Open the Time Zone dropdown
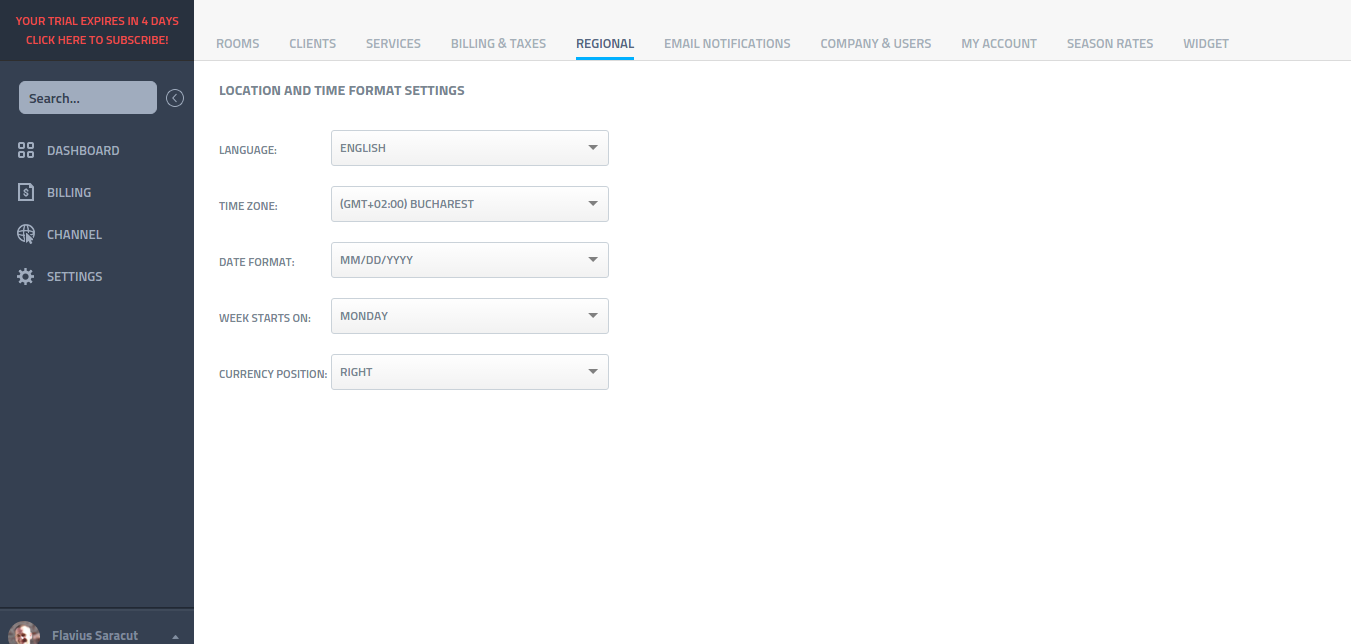 point(469,204)
